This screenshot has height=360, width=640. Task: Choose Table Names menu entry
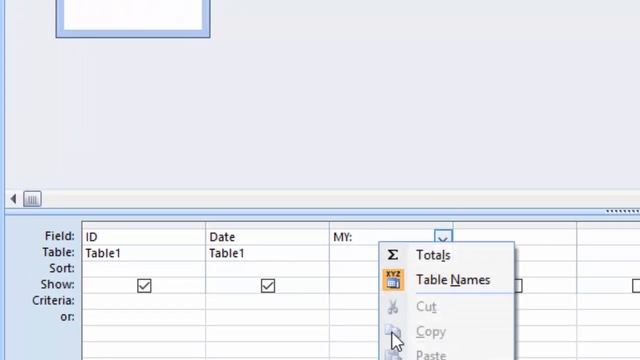pos(453,280)
